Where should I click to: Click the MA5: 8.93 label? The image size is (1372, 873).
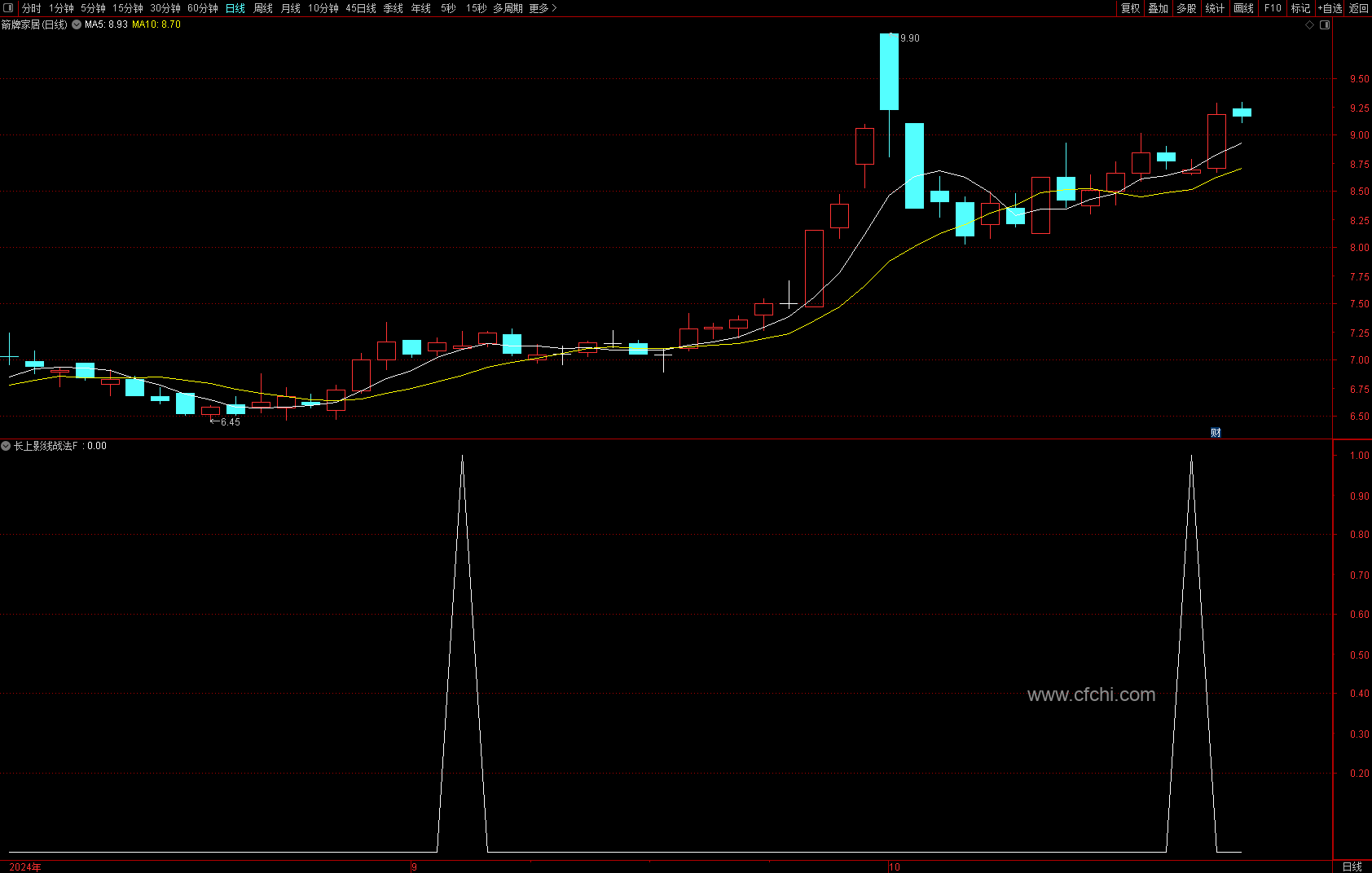106,24
